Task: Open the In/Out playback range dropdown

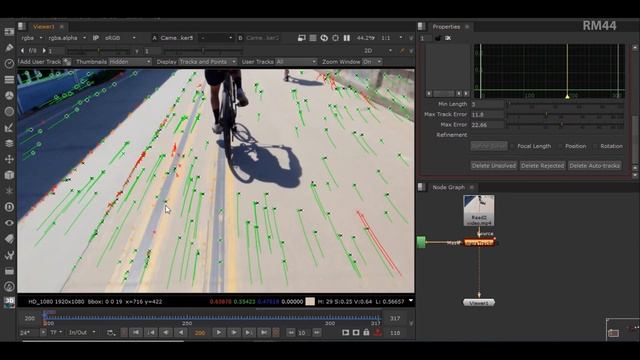Action: pyautogui.click(x=82, y=333)
